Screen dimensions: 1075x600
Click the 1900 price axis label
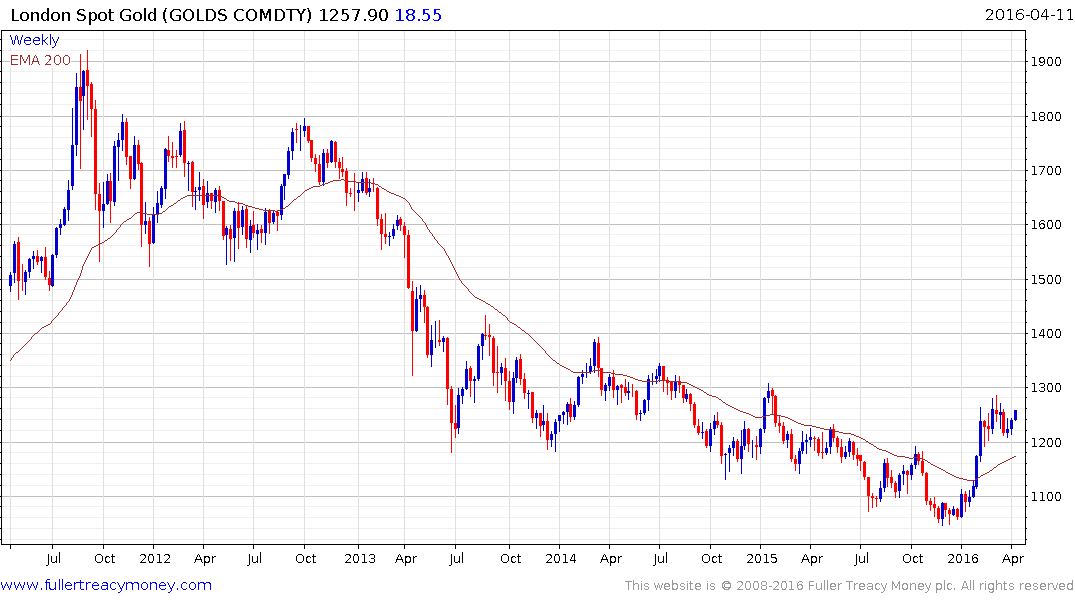[1046, 62]
